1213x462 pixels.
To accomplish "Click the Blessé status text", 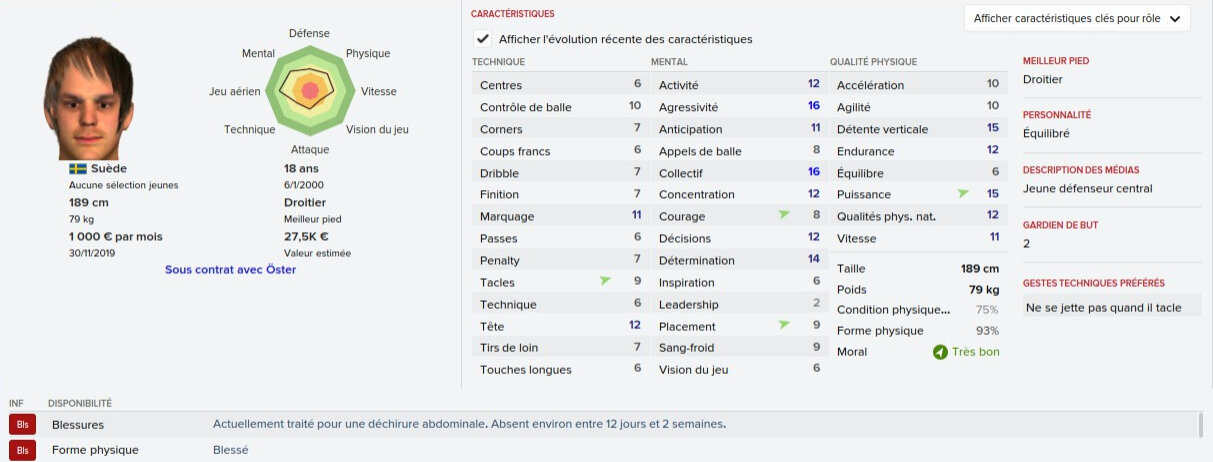I will point(230,450).
